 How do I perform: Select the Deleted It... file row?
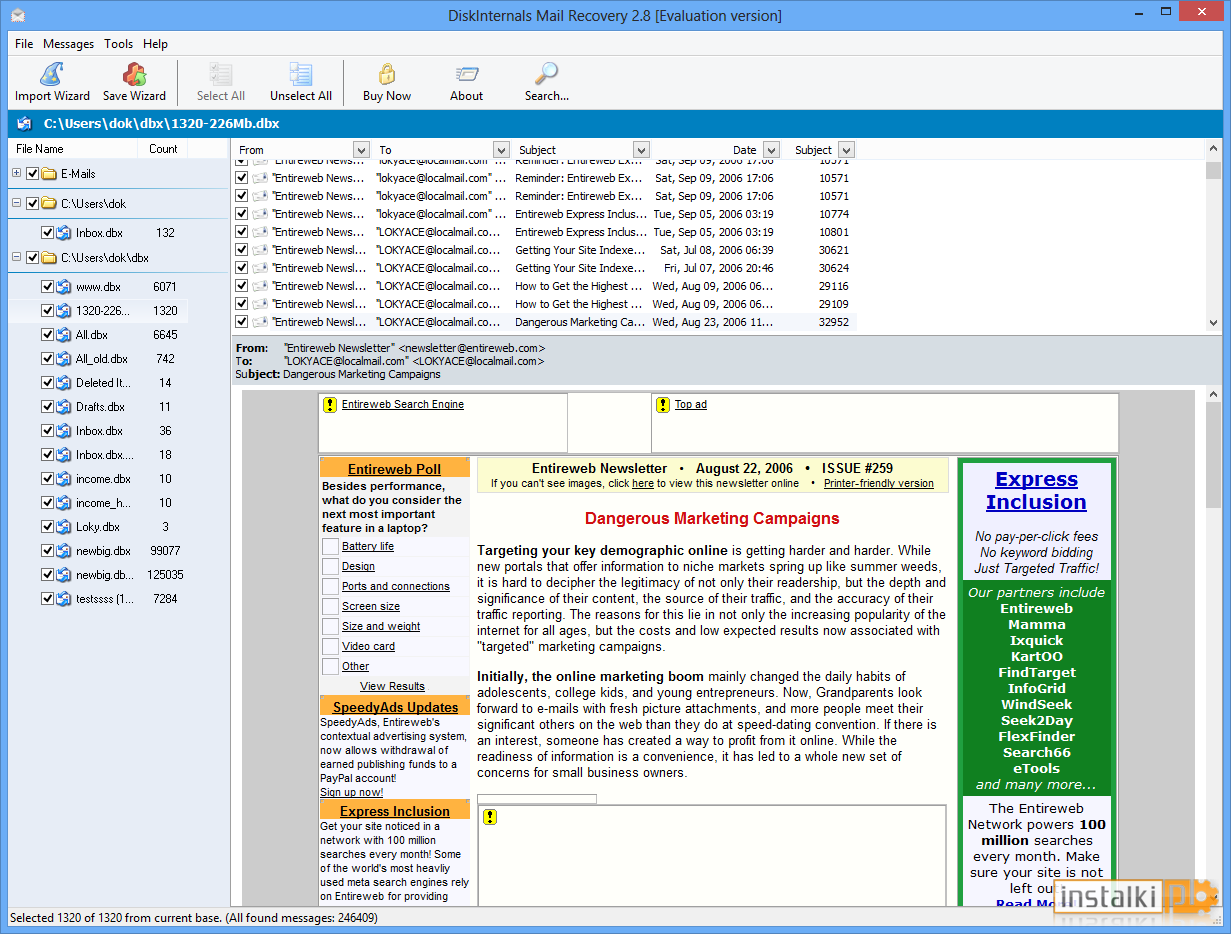96,383
